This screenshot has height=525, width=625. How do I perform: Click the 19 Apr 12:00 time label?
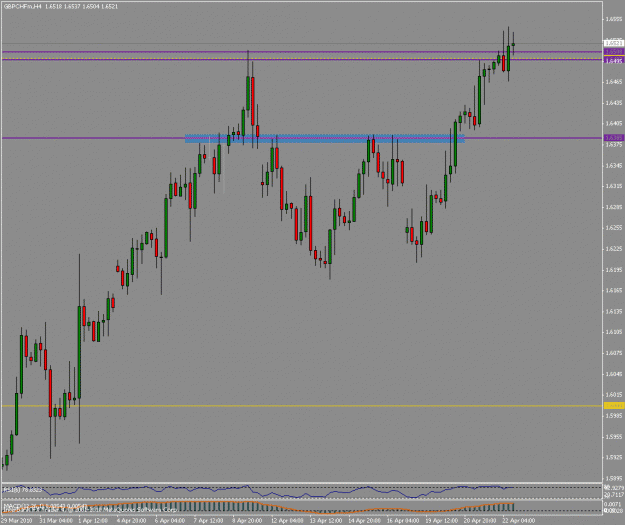[442, 520]
